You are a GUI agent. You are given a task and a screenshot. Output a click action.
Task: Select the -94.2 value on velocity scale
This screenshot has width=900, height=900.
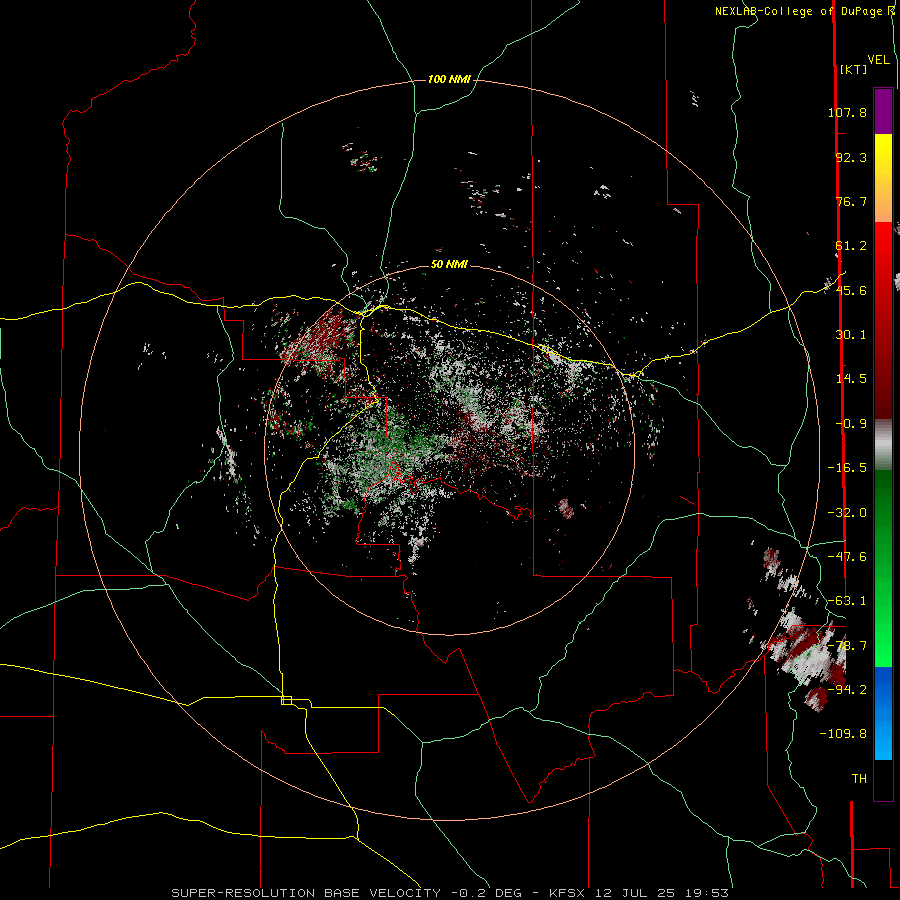coord(847,689)
